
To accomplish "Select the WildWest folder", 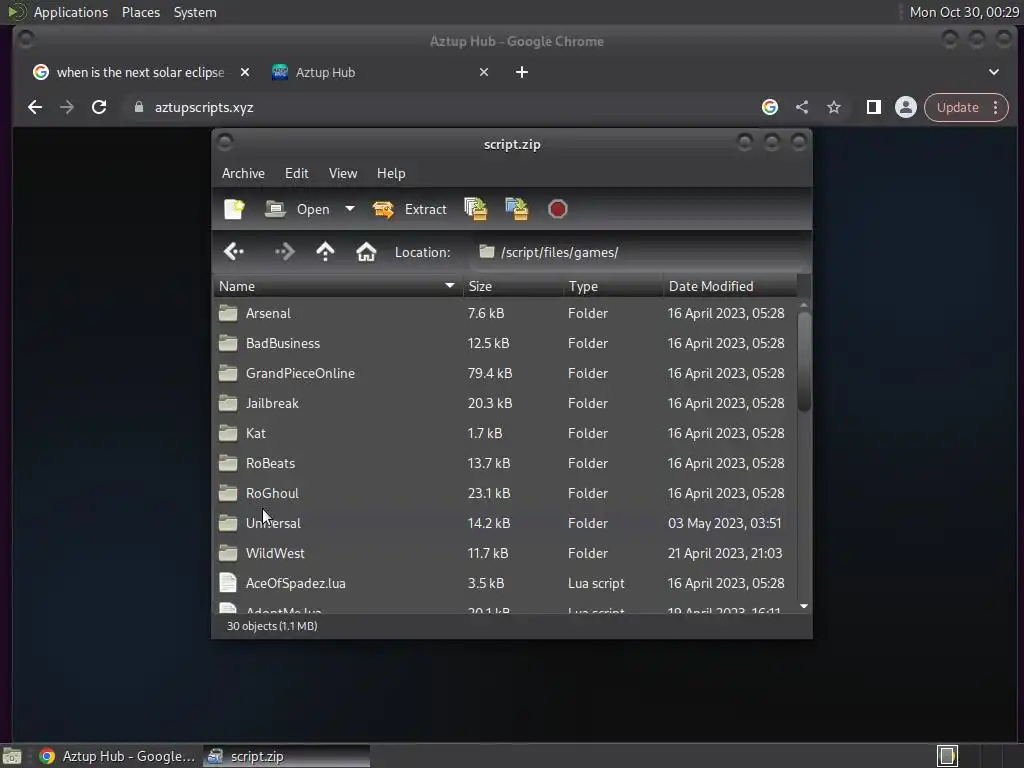I will 505,554.
